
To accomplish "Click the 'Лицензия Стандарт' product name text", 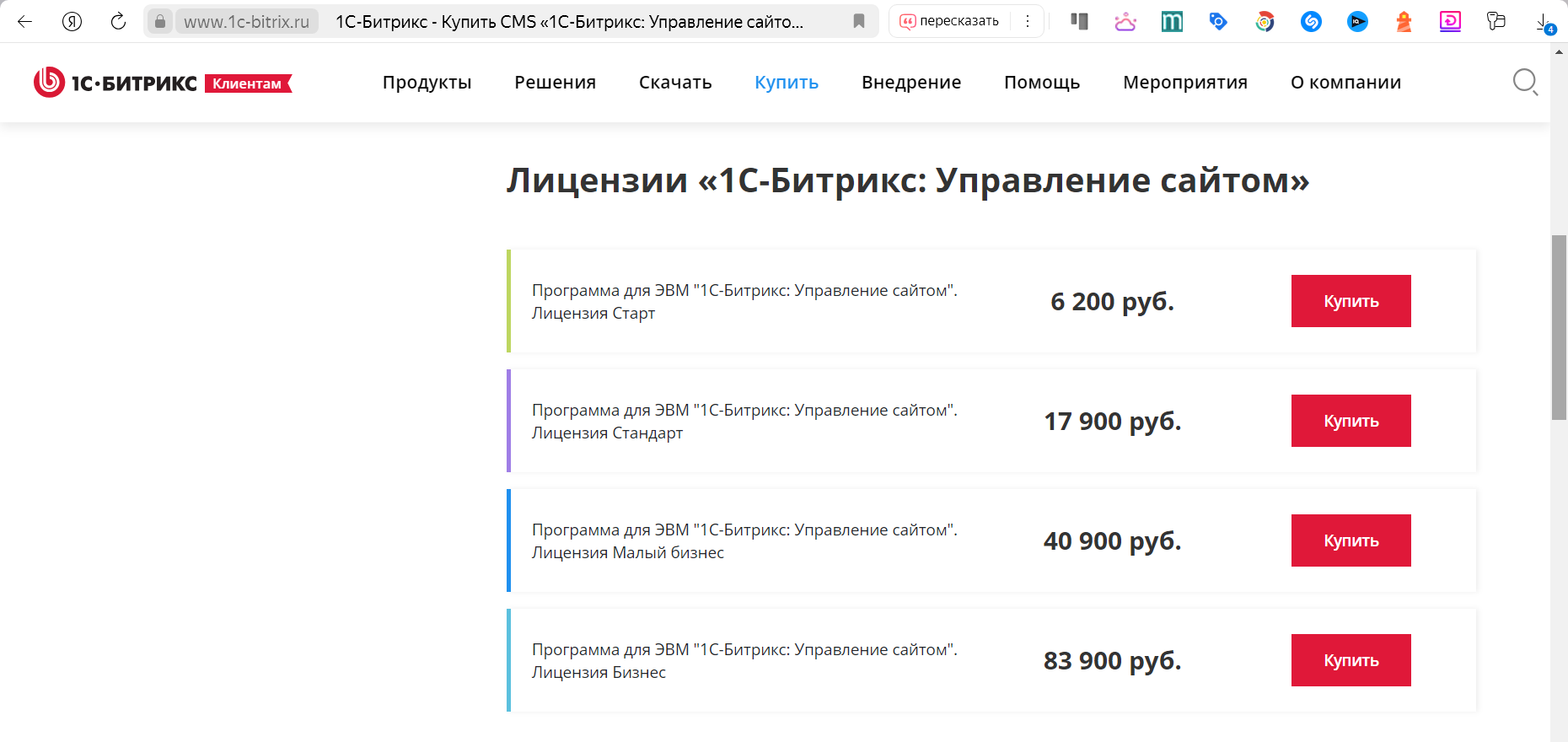I will [x=607, y=433].
